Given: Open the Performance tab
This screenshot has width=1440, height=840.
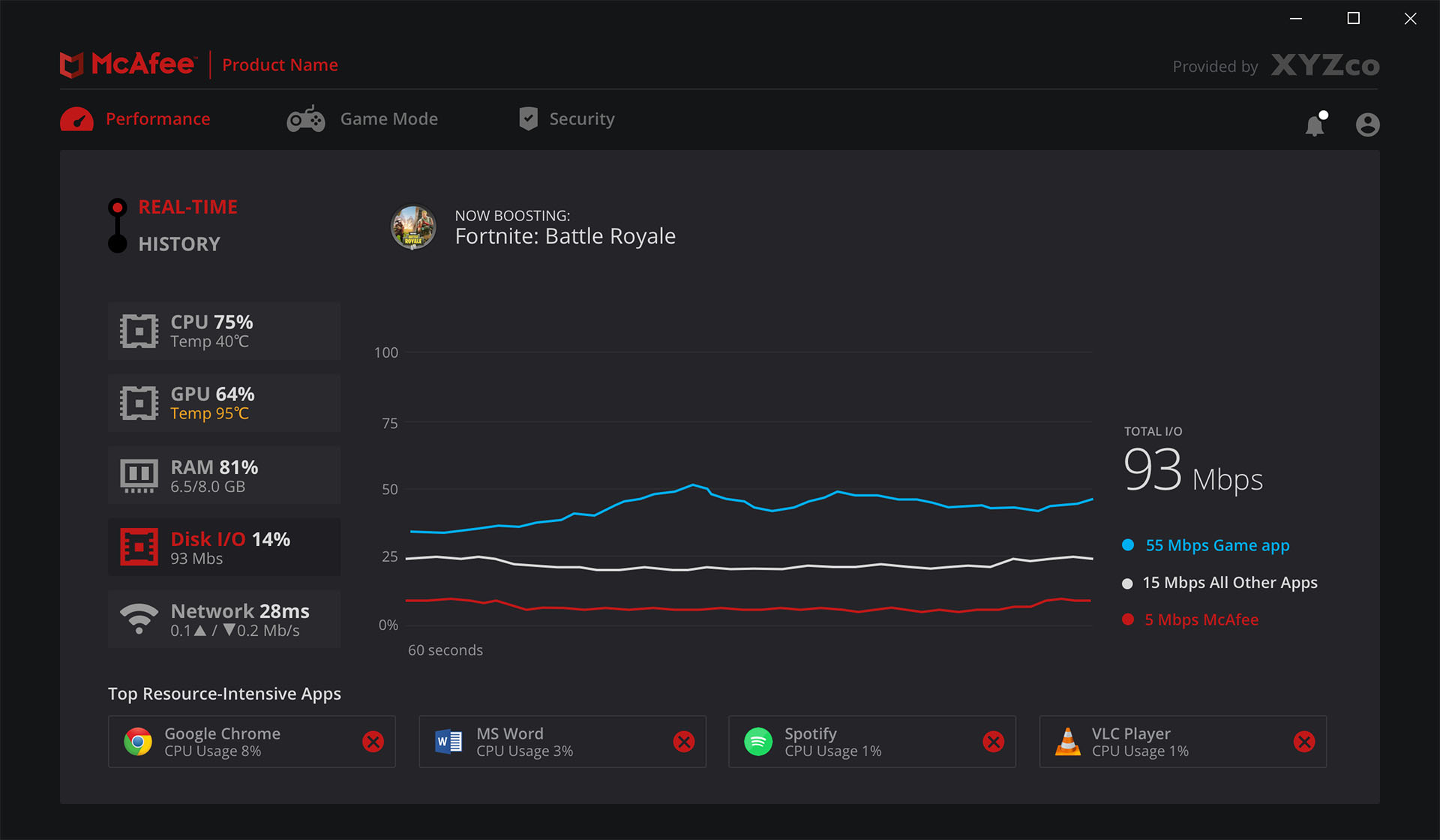Looking at the screenshot, I should coord(135,119).
